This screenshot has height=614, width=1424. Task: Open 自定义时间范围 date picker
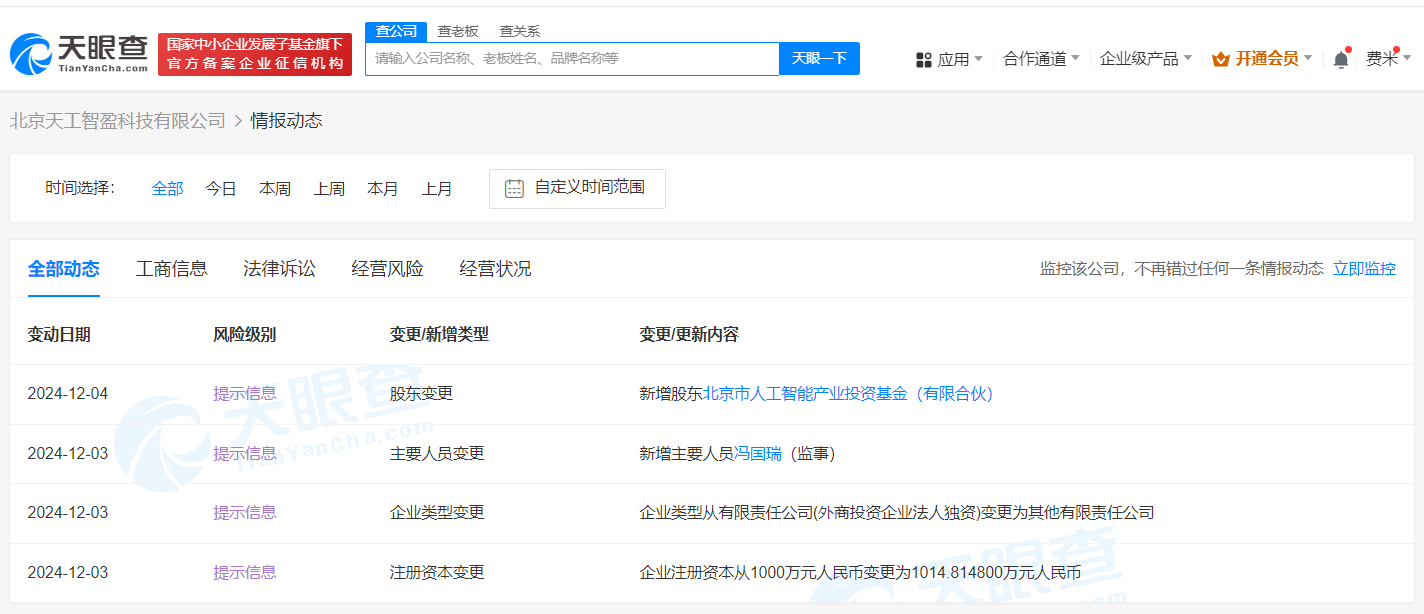(577, 188)
